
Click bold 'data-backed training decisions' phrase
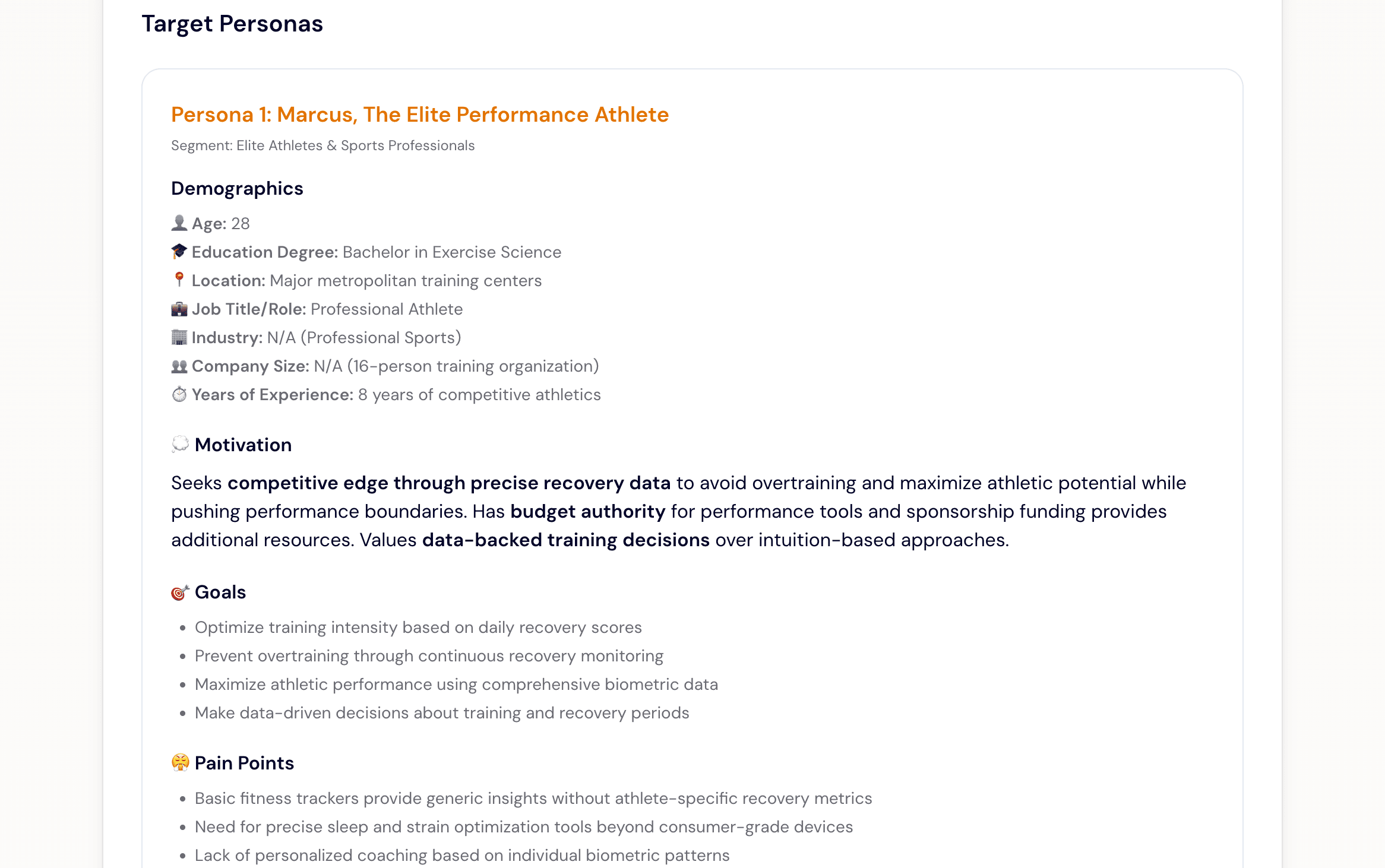pyautogui.click(x=565, y=540)
